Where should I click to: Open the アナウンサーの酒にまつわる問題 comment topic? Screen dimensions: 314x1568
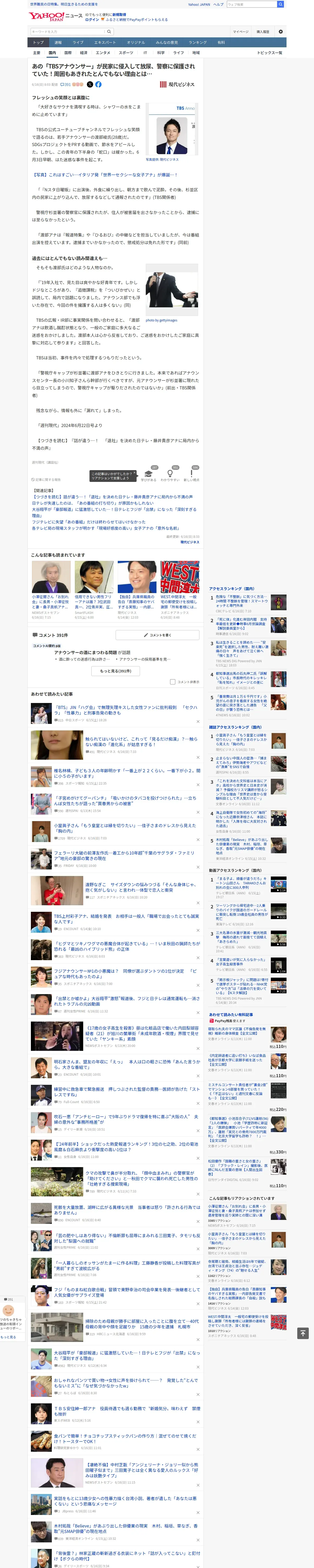92,652
